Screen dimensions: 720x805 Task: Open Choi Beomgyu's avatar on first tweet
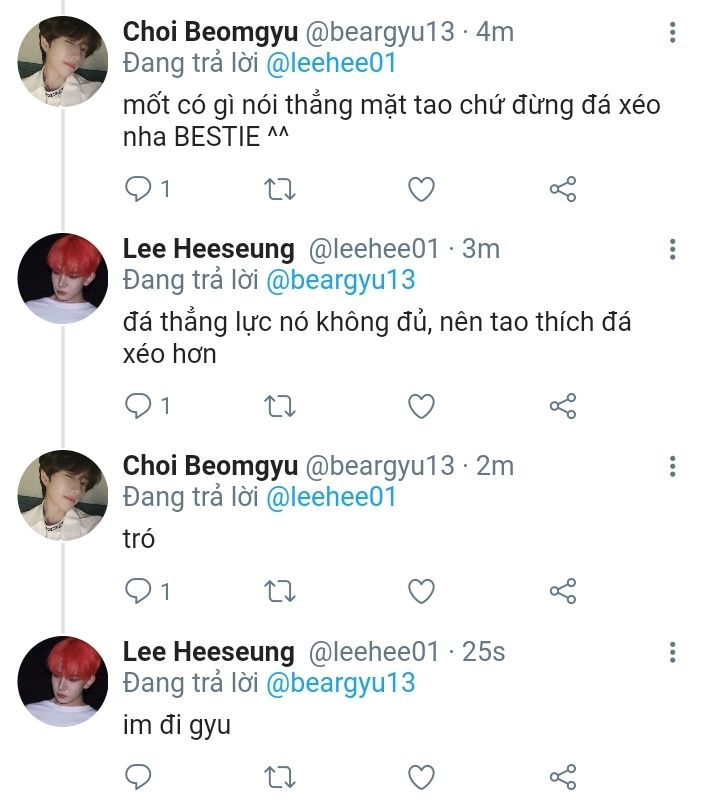pyautogui.click(x=62, y=62)
